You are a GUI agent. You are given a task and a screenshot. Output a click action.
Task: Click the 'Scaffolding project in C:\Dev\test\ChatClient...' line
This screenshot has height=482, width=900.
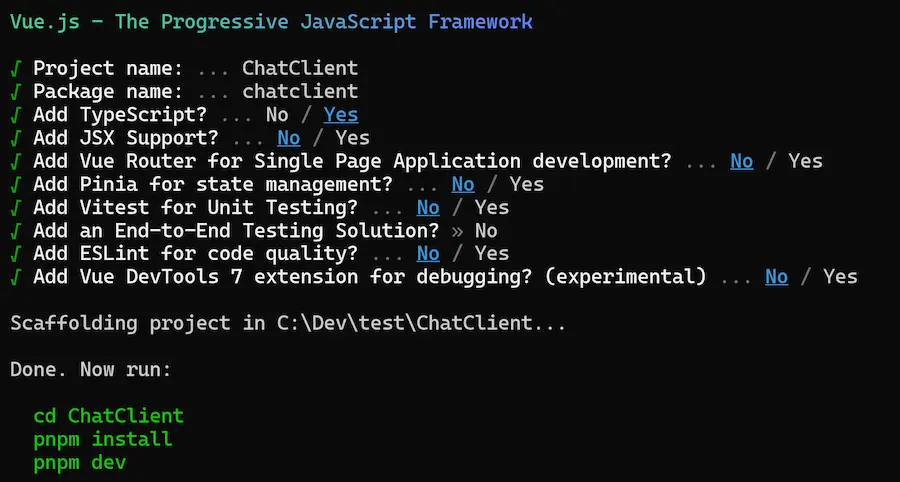[x=288, y=324]
